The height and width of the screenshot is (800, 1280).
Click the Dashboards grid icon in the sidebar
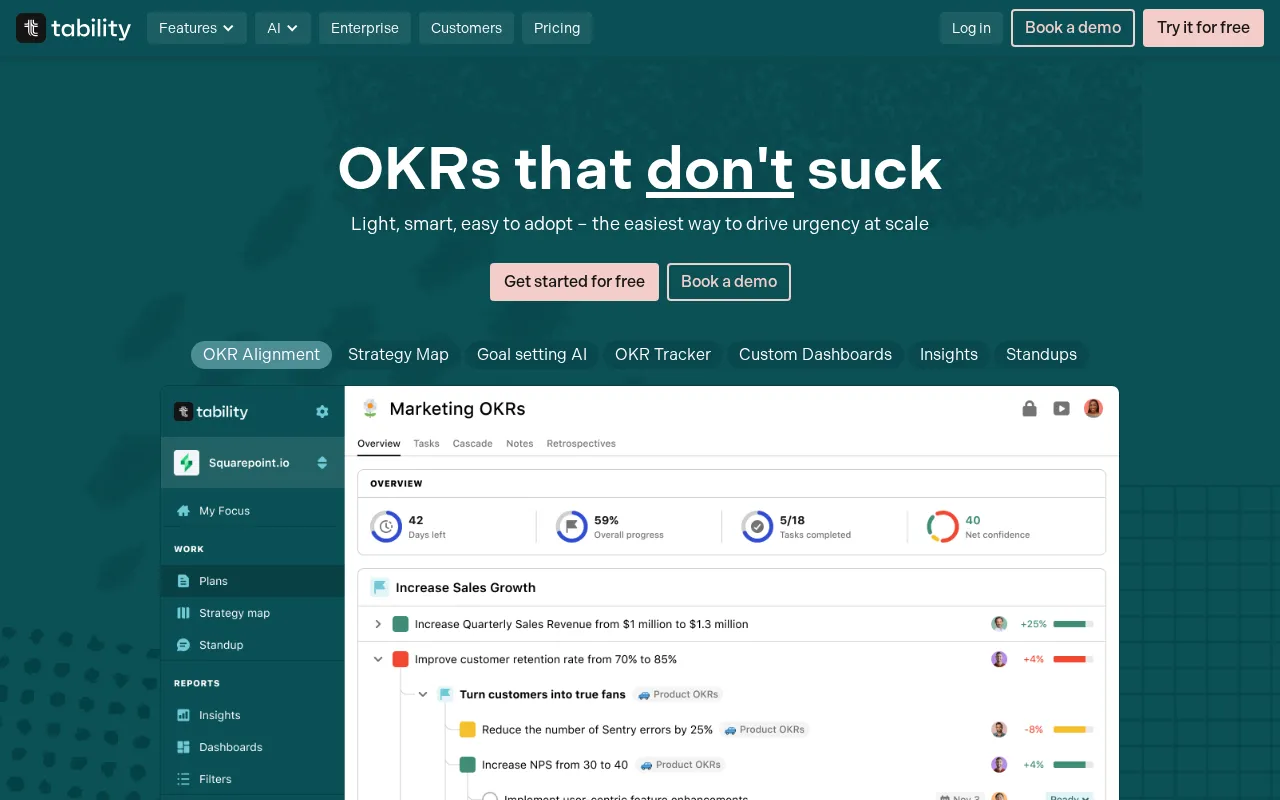(183, 747)
